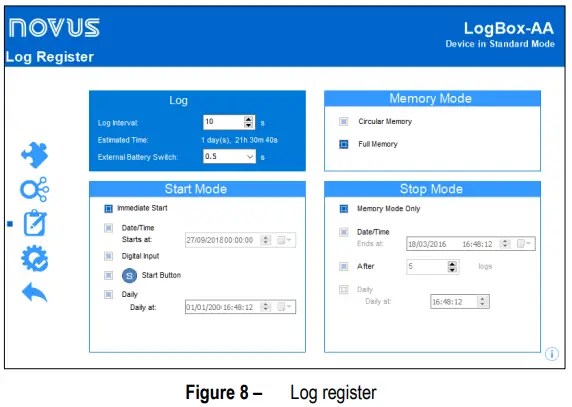Screen dimensions: 572x407
Task: Open calendar dropdown for Daily at start
Action: coord(284,307)
